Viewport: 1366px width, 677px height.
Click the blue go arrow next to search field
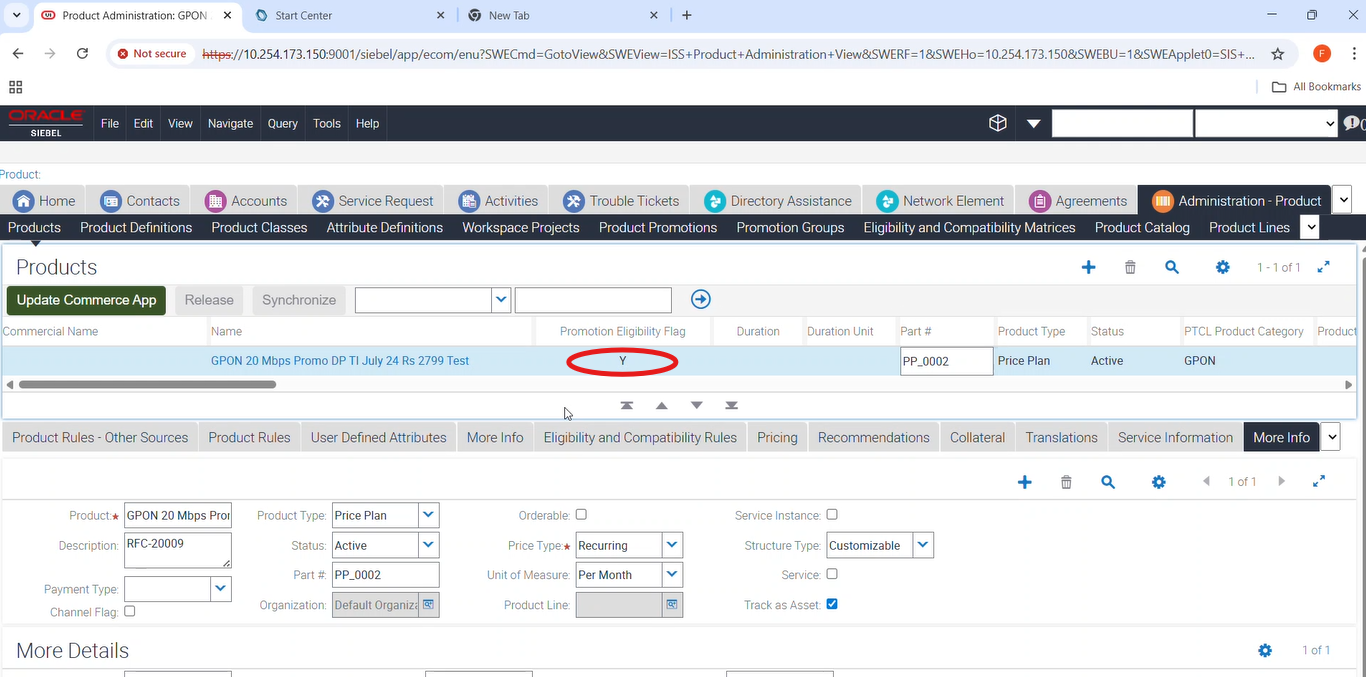701,299
